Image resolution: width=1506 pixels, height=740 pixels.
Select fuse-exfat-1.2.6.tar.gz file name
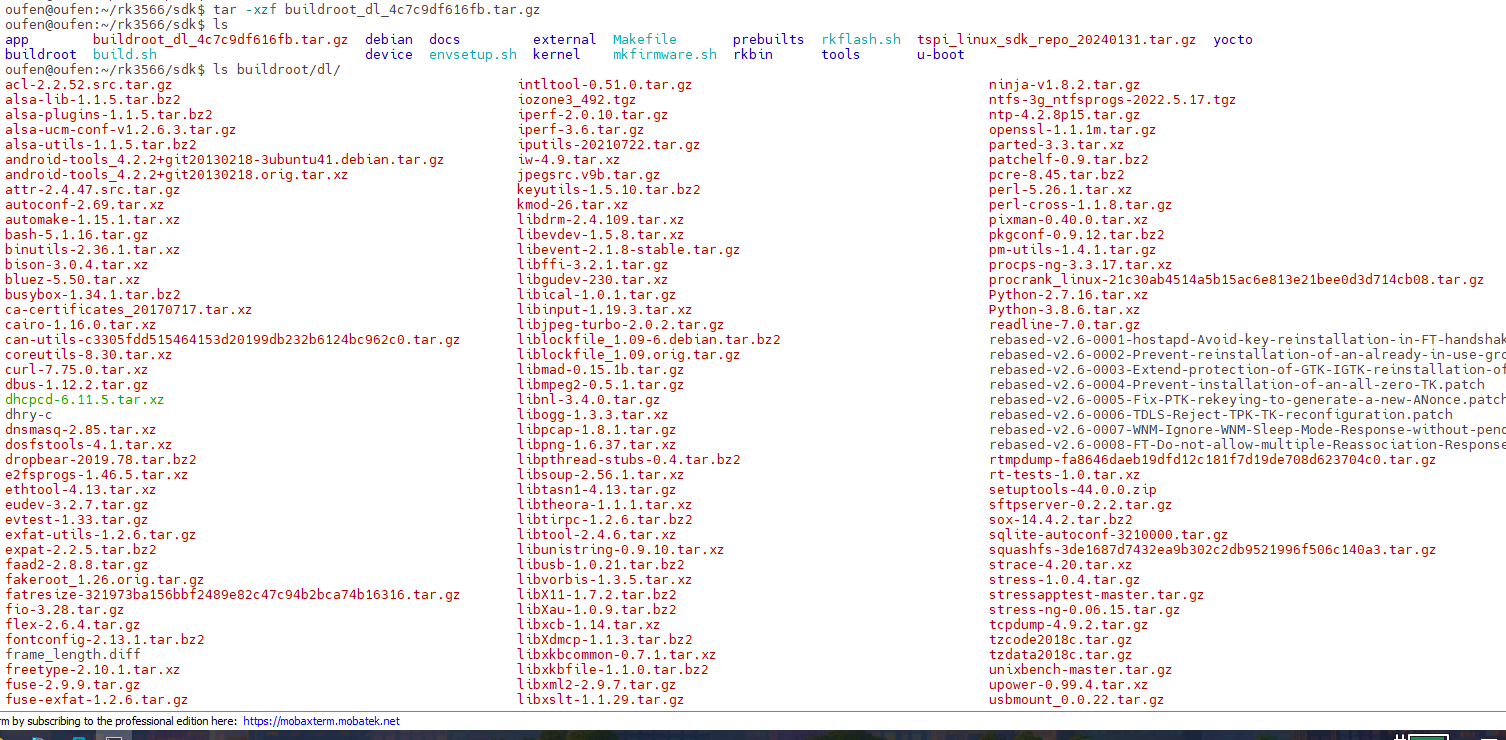(97, 700)
